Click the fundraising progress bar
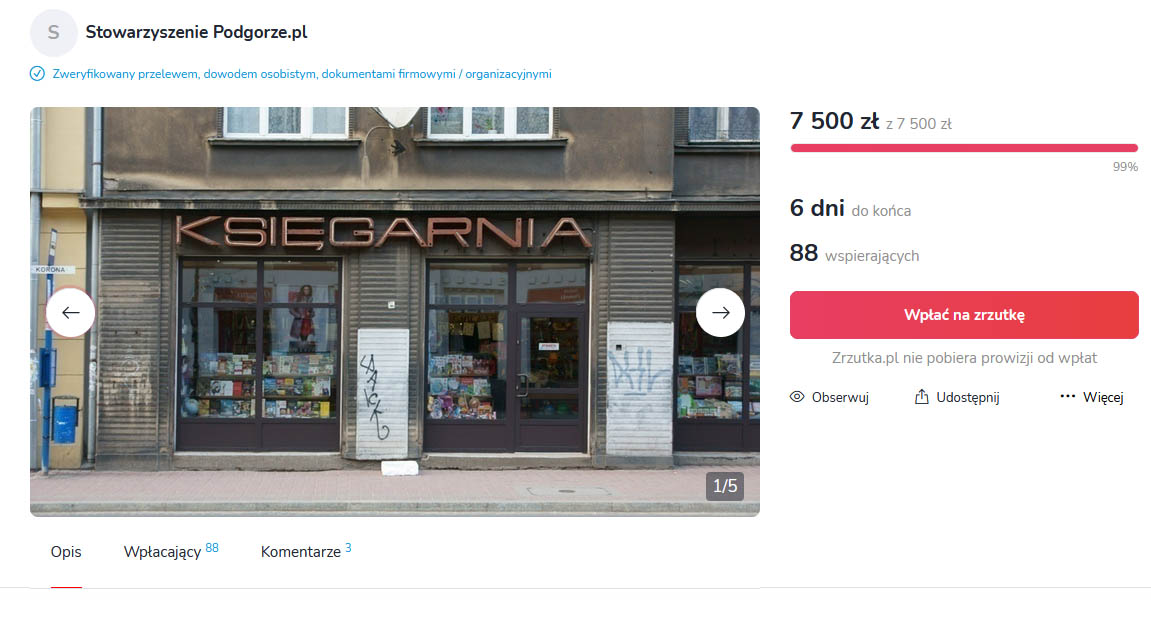This screenshot has height=621, width=1151. coord(964,148)
